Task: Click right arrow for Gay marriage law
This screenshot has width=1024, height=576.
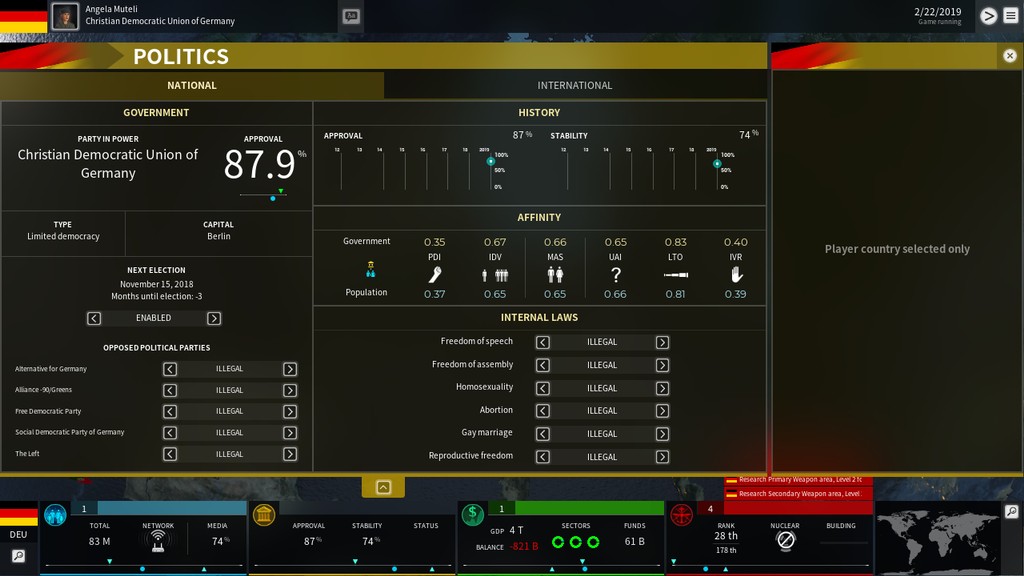Action: (662, 434)
